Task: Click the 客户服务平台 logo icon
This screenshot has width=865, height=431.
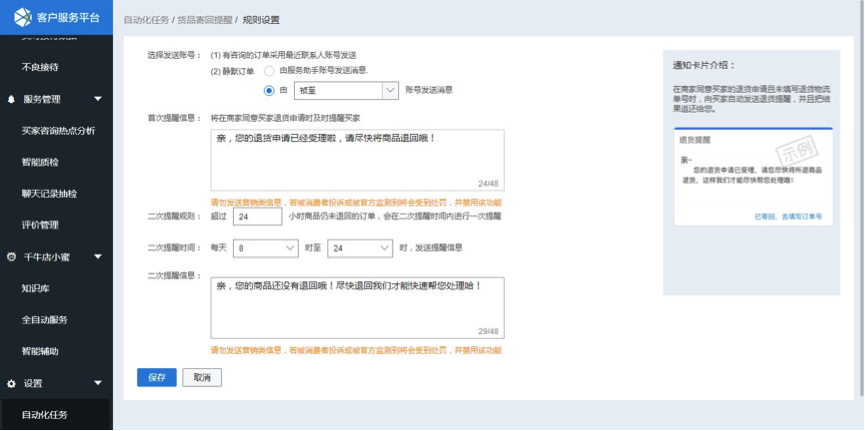Action: [22, 18]
